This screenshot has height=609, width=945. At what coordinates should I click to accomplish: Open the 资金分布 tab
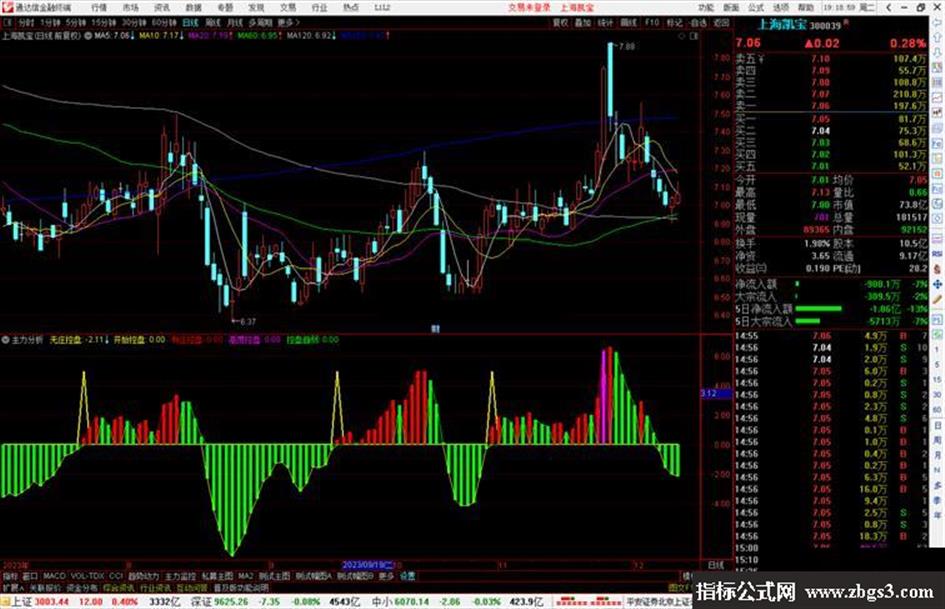coord(82,588)
